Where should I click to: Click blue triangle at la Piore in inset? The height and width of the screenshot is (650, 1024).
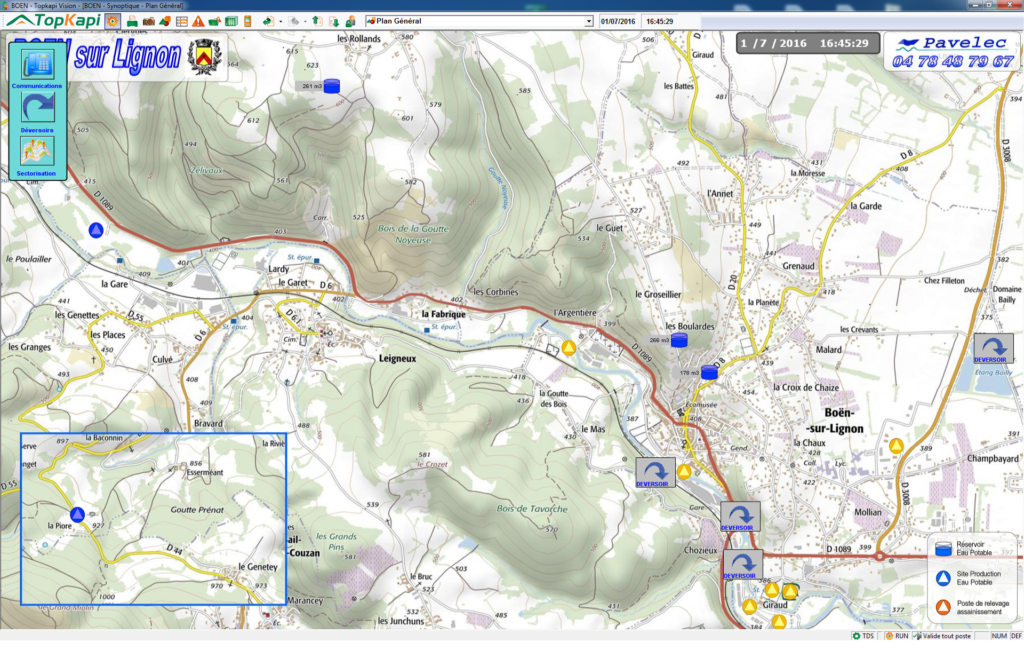(78, 515)
